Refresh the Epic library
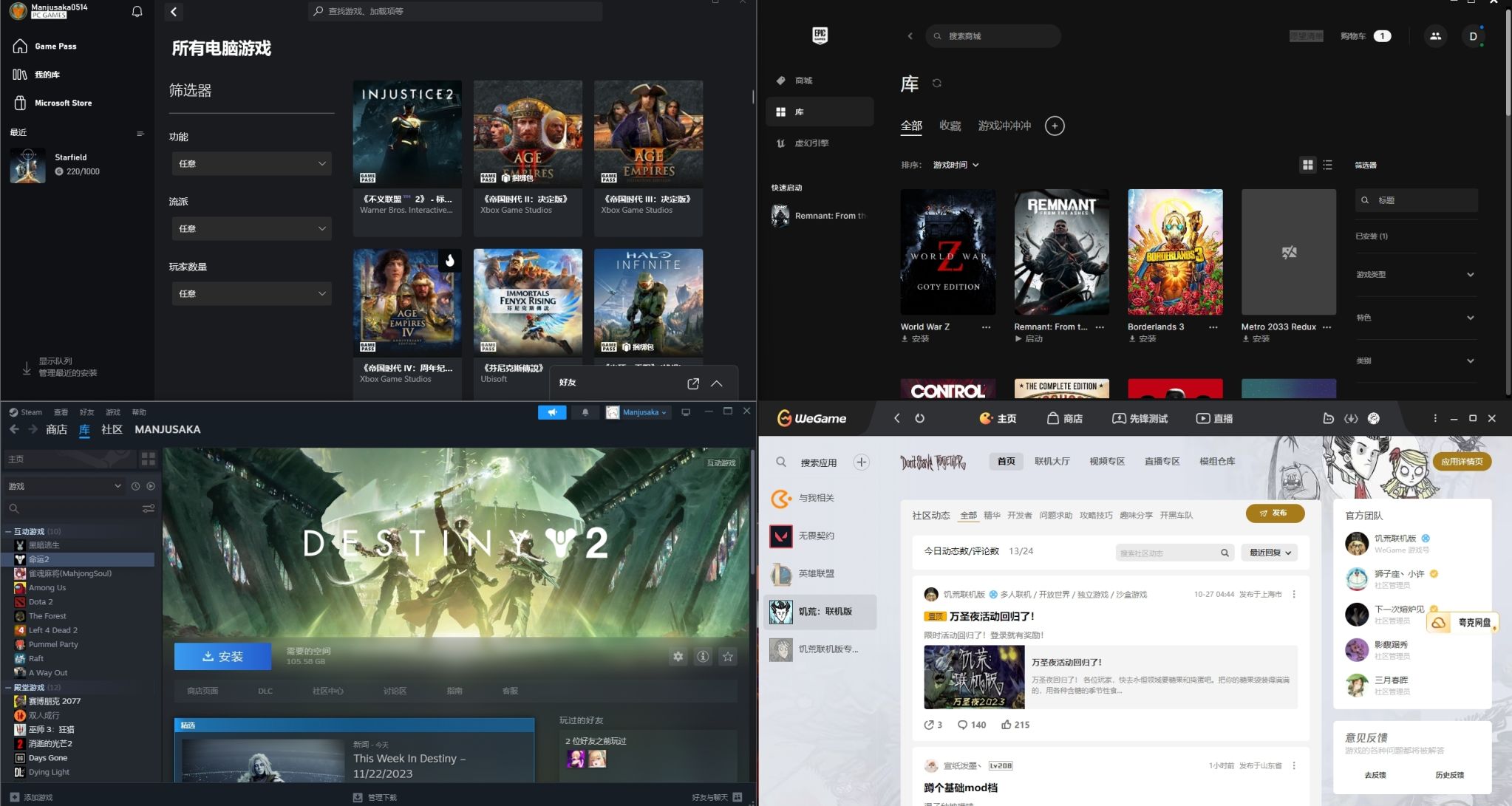 point(937,83)
